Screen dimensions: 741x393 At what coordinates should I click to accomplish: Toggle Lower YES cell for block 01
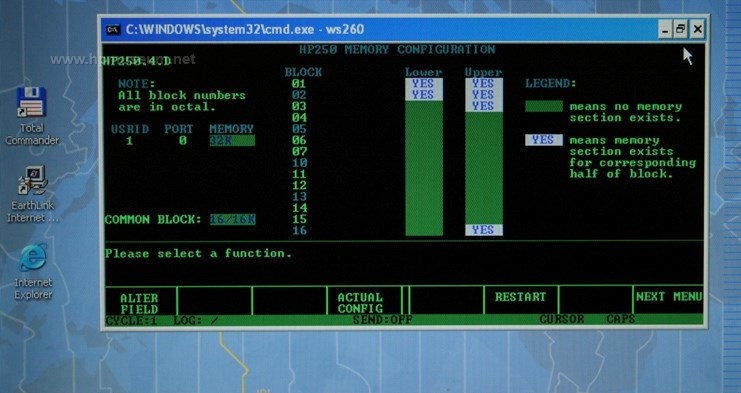point(424,84)
